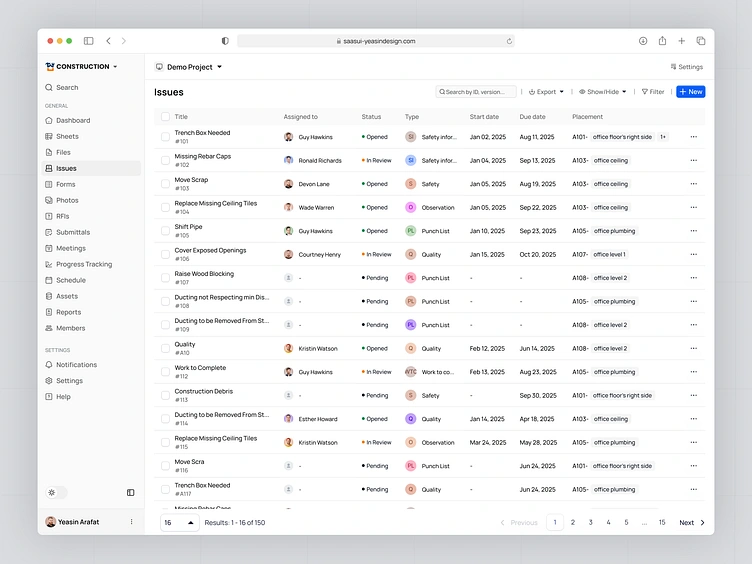This screenshot has height=564, width=752.
Task: Open Sheets icon in sidebar
Action: pyautogui.click(x=48, y=136)
